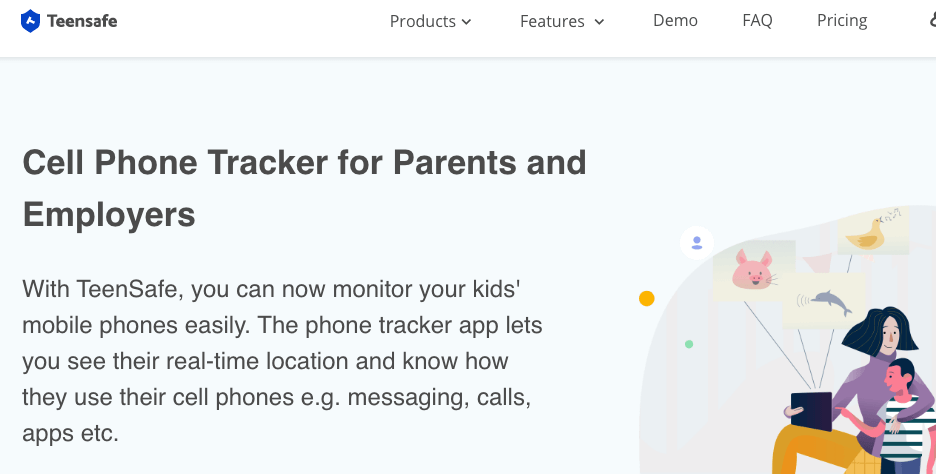Click the Teensafe shield logo icon

pyautogui.click(x=30, y=20)
